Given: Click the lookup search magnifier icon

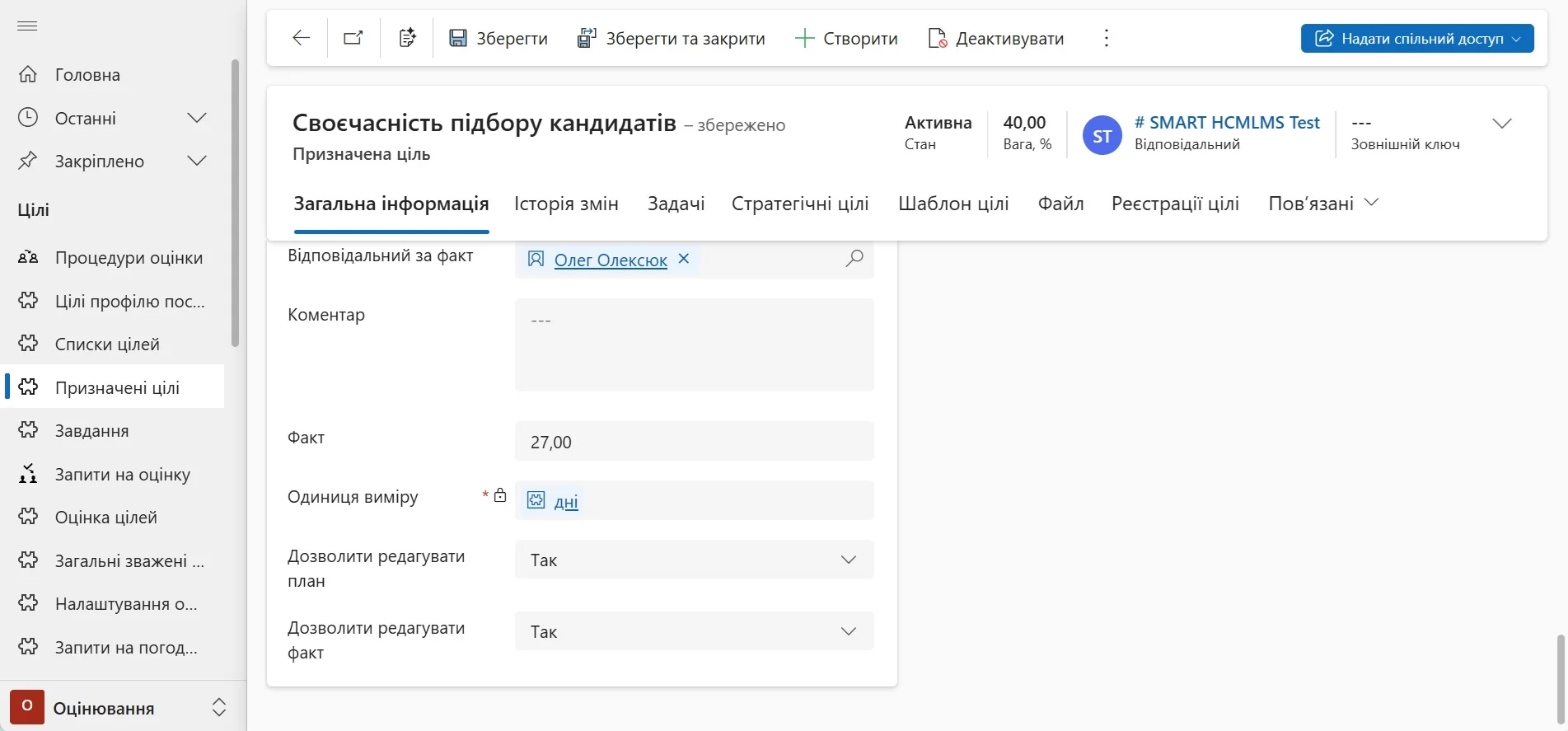Looking at the screenshot, I should coord(854,259).
